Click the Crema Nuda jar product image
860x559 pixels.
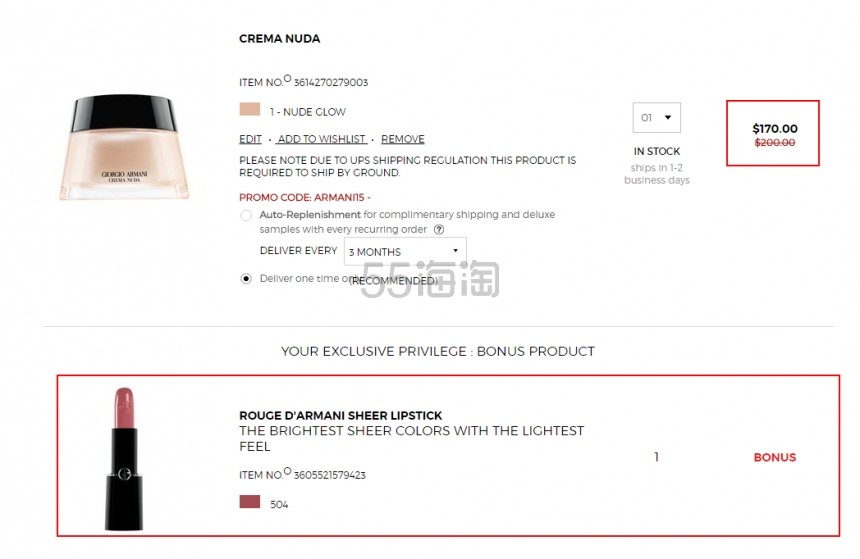[x=124, y=147]
